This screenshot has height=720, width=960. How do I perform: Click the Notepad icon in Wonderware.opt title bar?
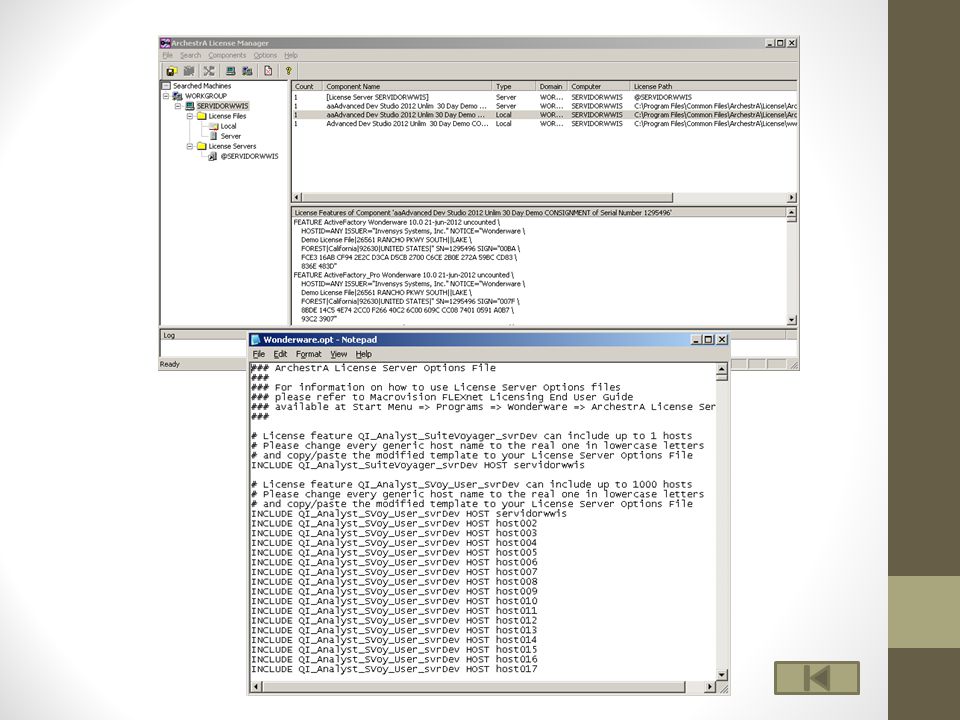256,339
